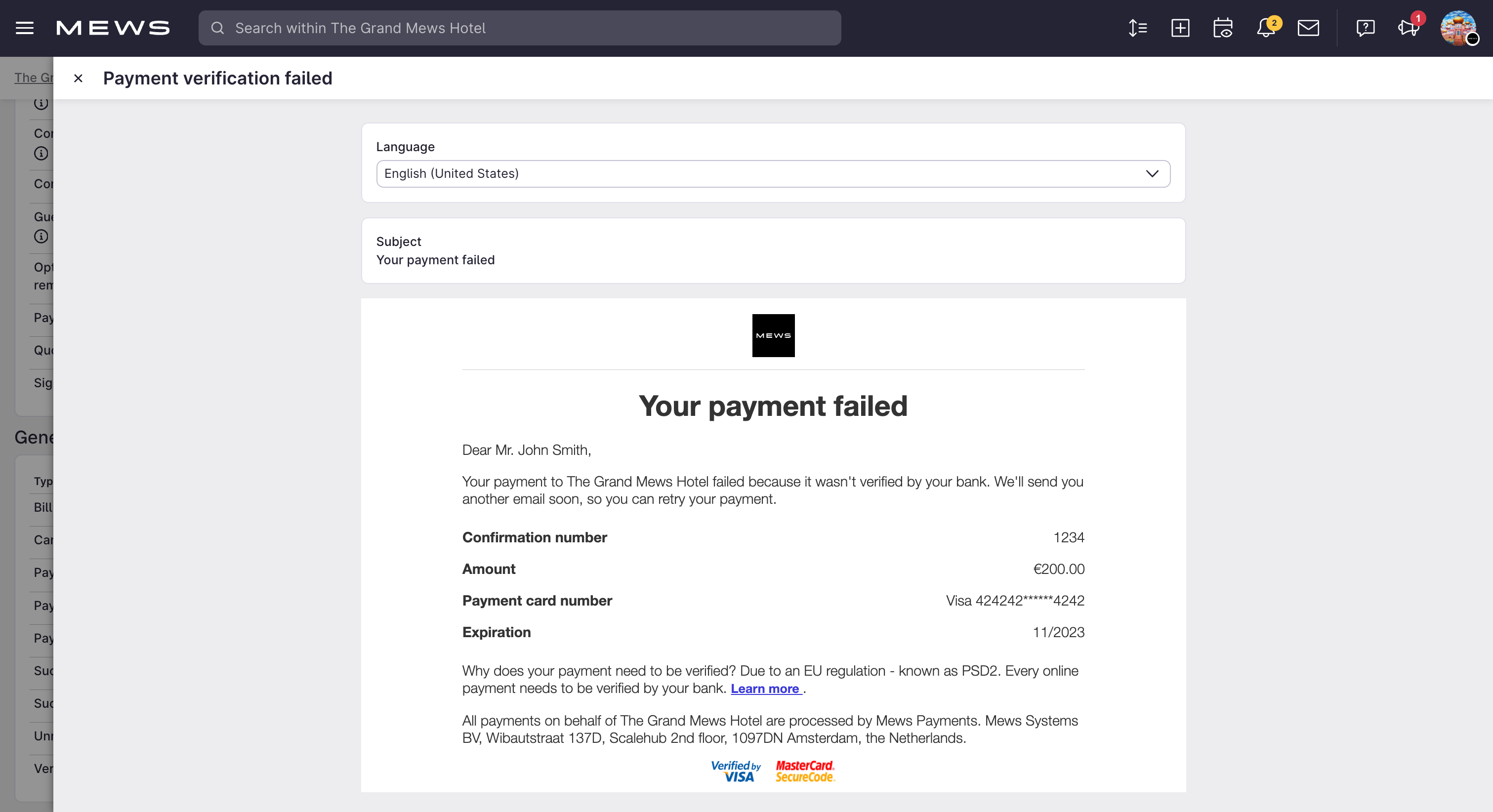The height and width of the screenshot is (812, 1493).
Task: Click the Mews logo in the header
Action: point(113,28)
